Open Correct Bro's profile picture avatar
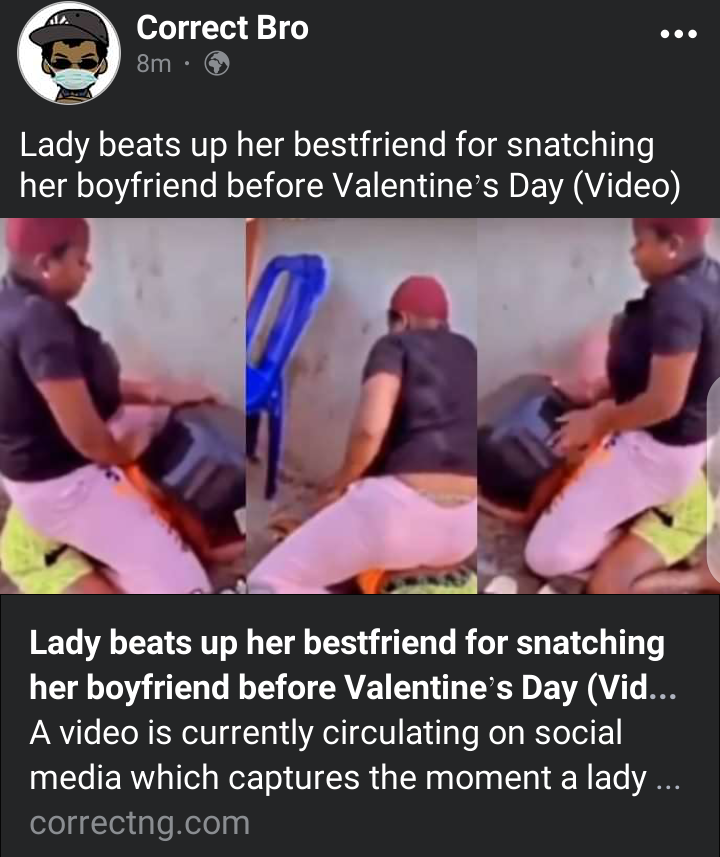This screenshot has height=857, width=720. click(x=69, y=52)
